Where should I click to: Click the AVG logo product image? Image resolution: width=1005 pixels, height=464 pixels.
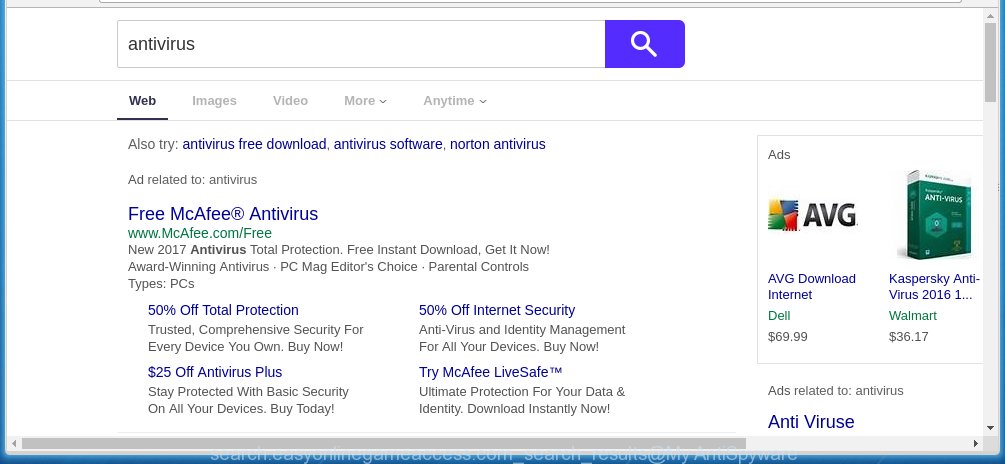[x=813, y=215]
